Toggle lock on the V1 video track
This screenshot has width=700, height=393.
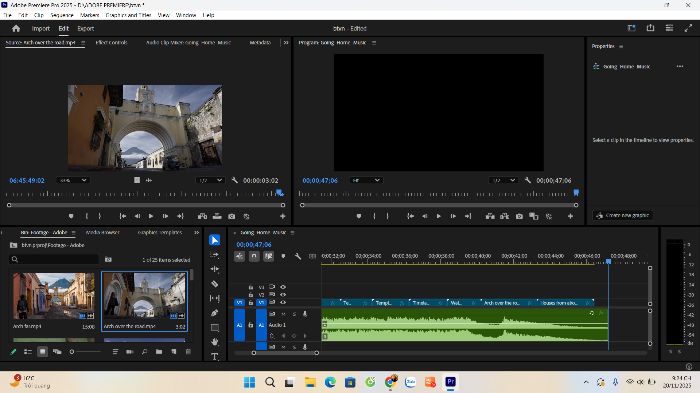(250, 303)
